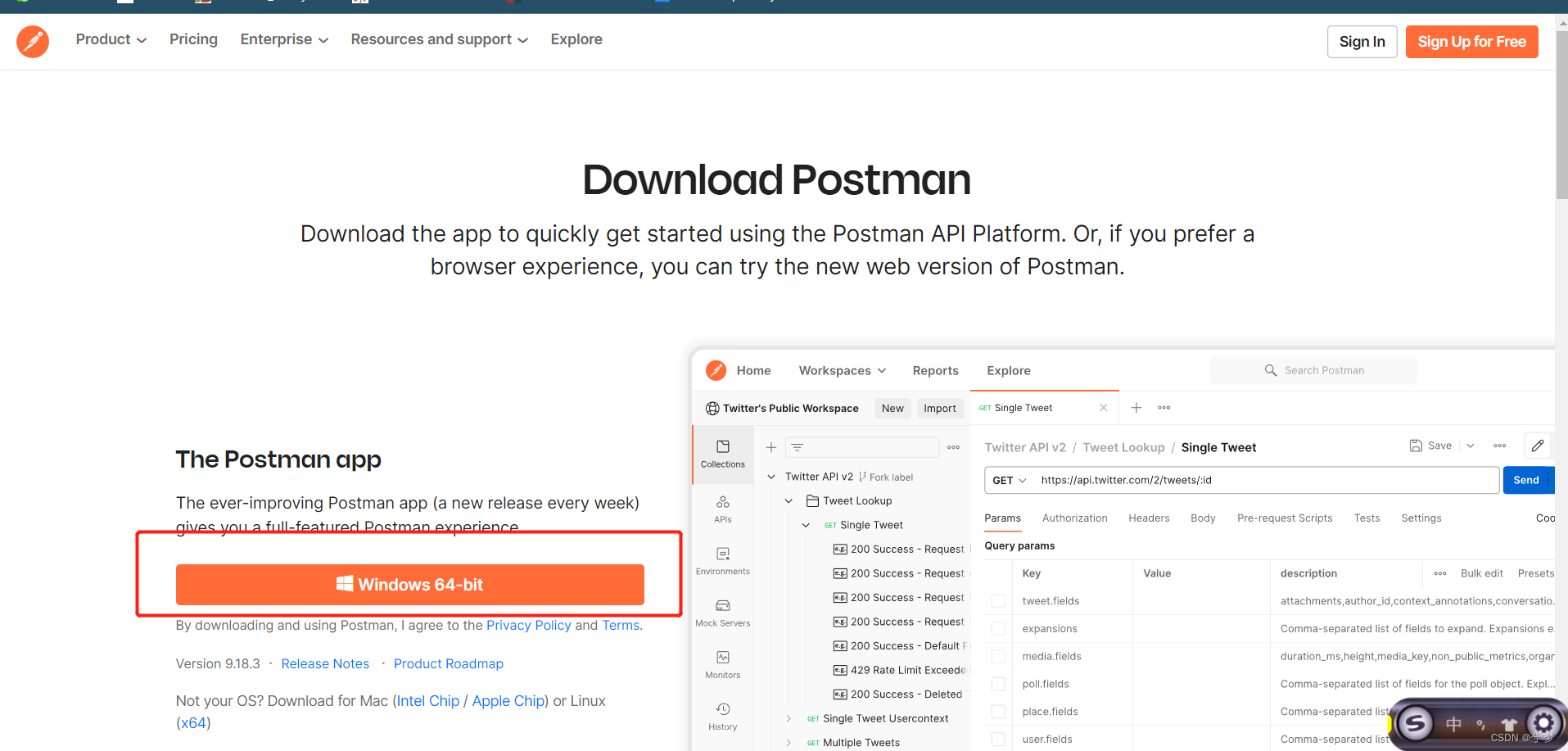Download Linux x64 version
This screenshot has height=751, width=1568.
(194, 723)
